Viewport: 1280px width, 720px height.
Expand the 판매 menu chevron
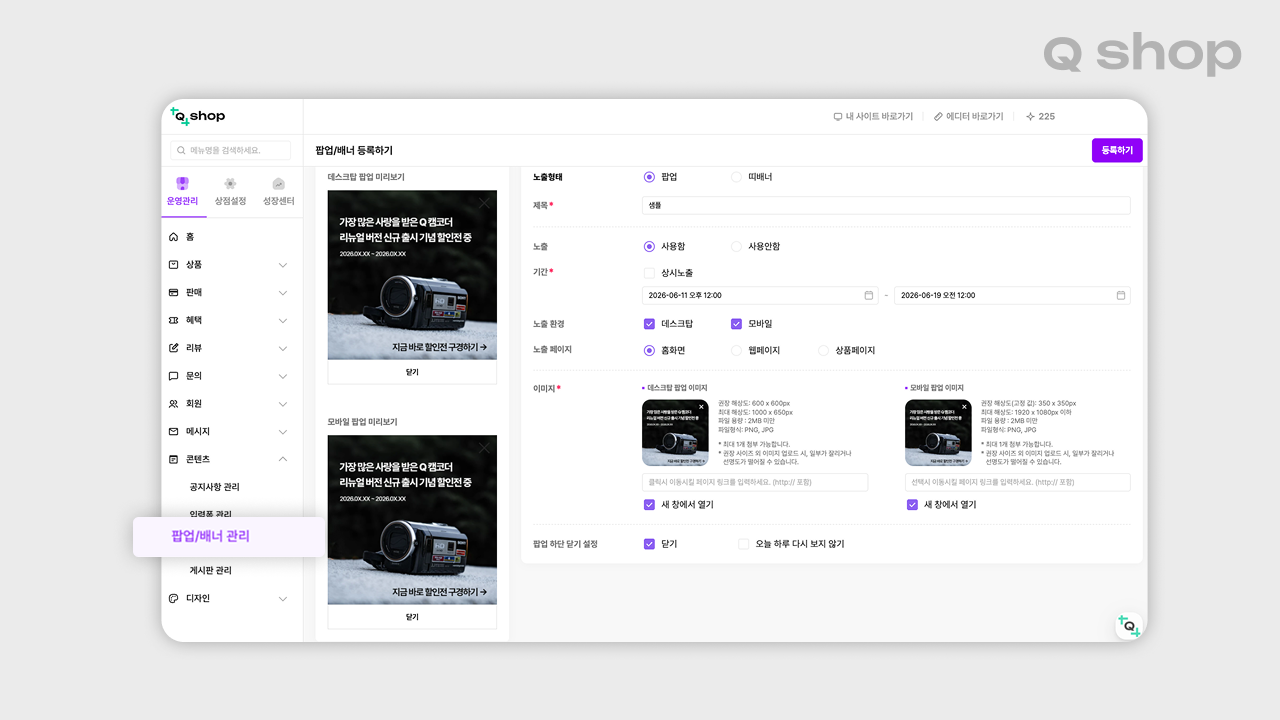click(283, 293)
